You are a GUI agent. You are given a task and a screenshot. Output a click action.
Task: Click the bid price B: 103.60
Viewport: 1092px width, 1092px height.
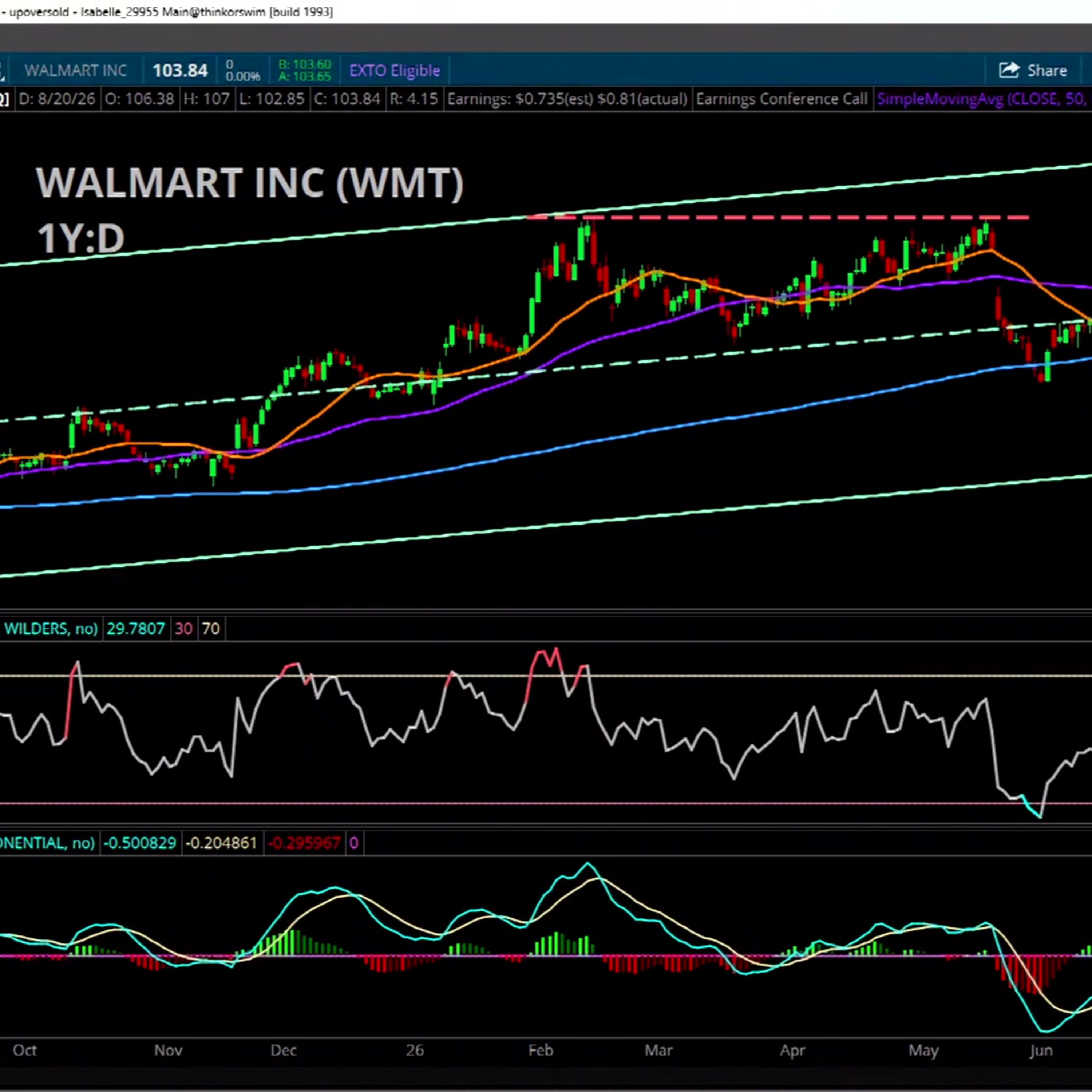click(305, 64)
